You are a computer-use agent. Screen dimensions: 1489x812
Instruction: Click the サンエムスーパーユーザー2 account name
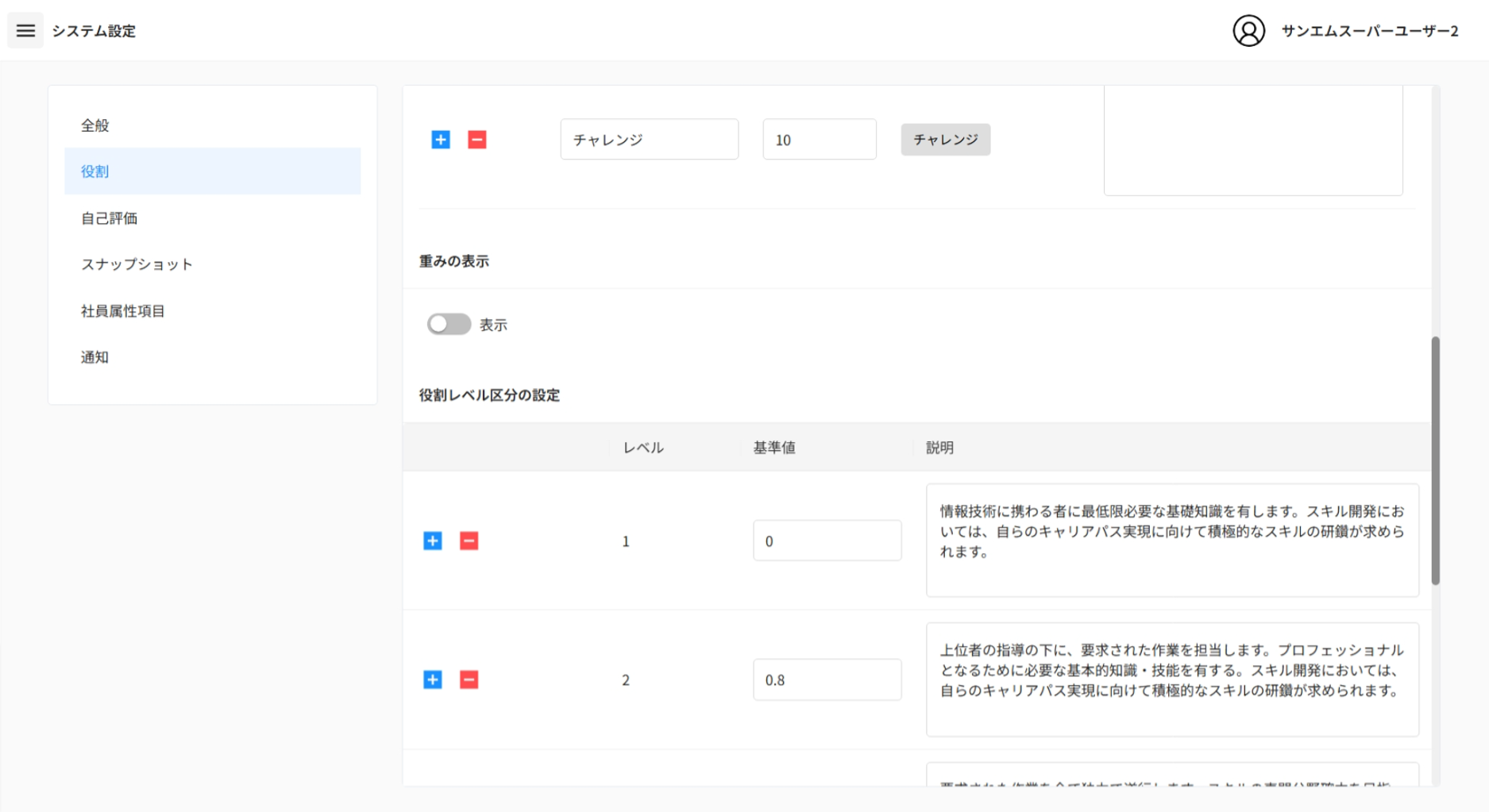point(1370,31)
